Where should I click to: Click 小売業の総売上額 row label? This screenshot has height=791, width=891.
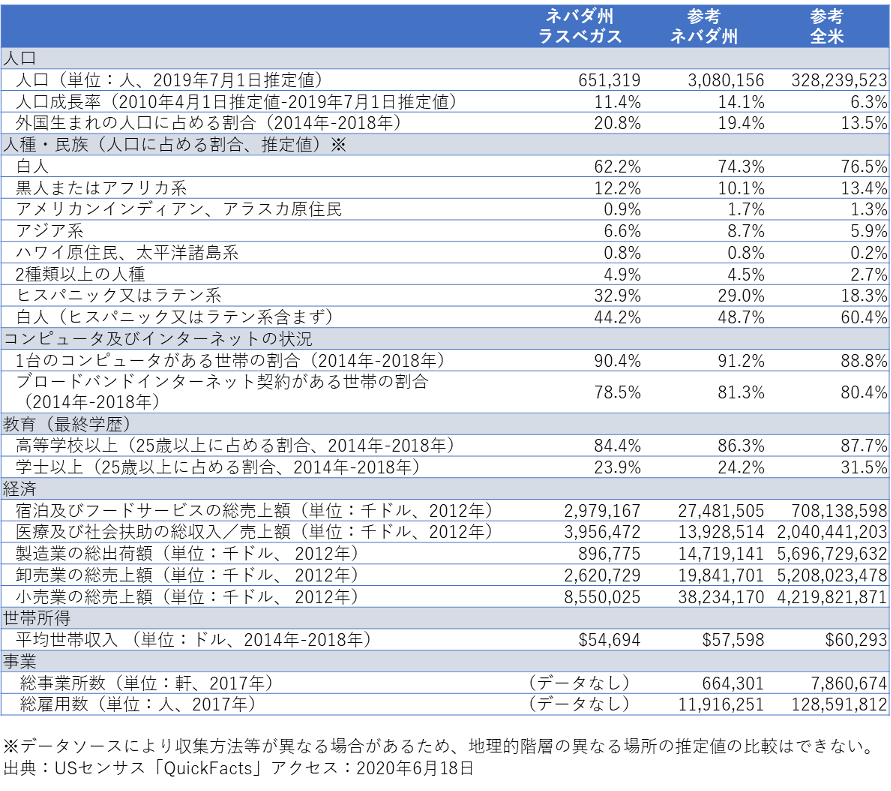click(x=188, y=596)
